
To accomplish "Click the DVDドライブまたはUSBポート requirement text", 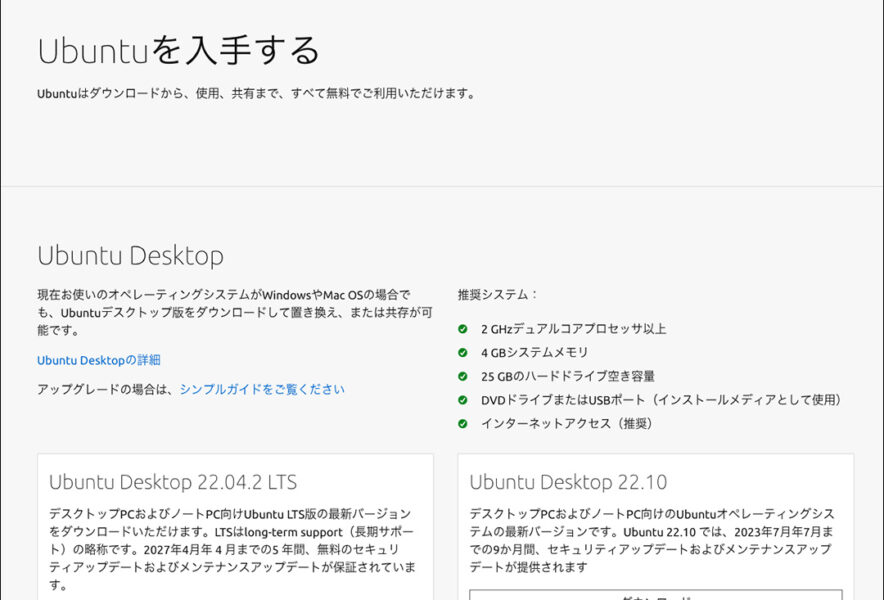I will click(661, 400).
